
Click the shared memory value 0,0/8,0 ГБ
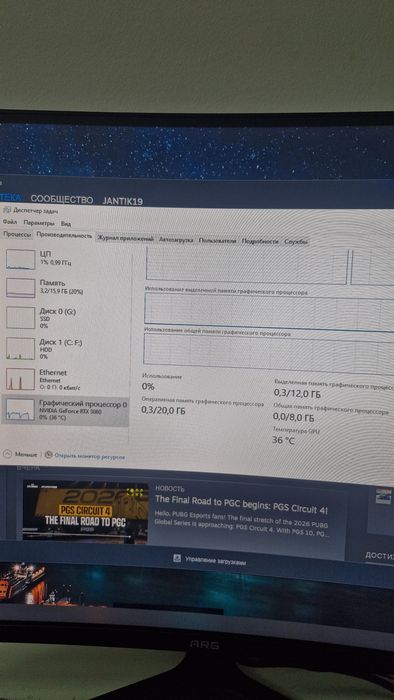(294, 418)
